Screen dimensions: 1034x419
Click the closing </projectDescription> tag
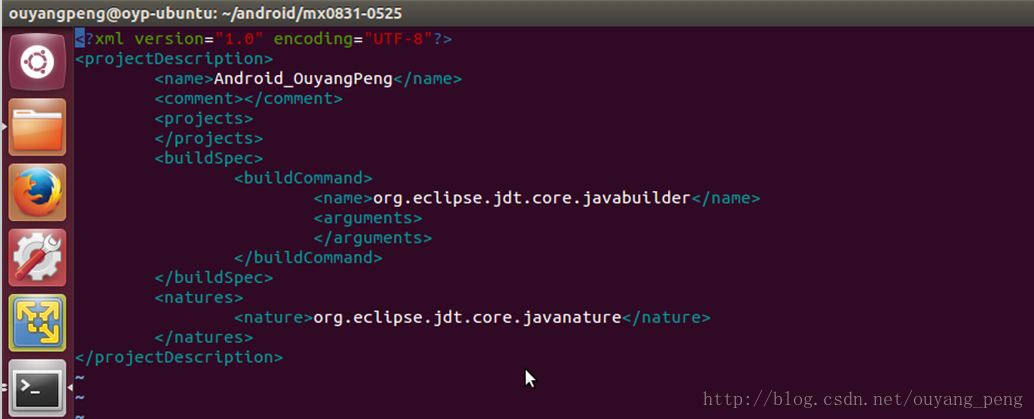pyautogui.click(x=179, y=357)
